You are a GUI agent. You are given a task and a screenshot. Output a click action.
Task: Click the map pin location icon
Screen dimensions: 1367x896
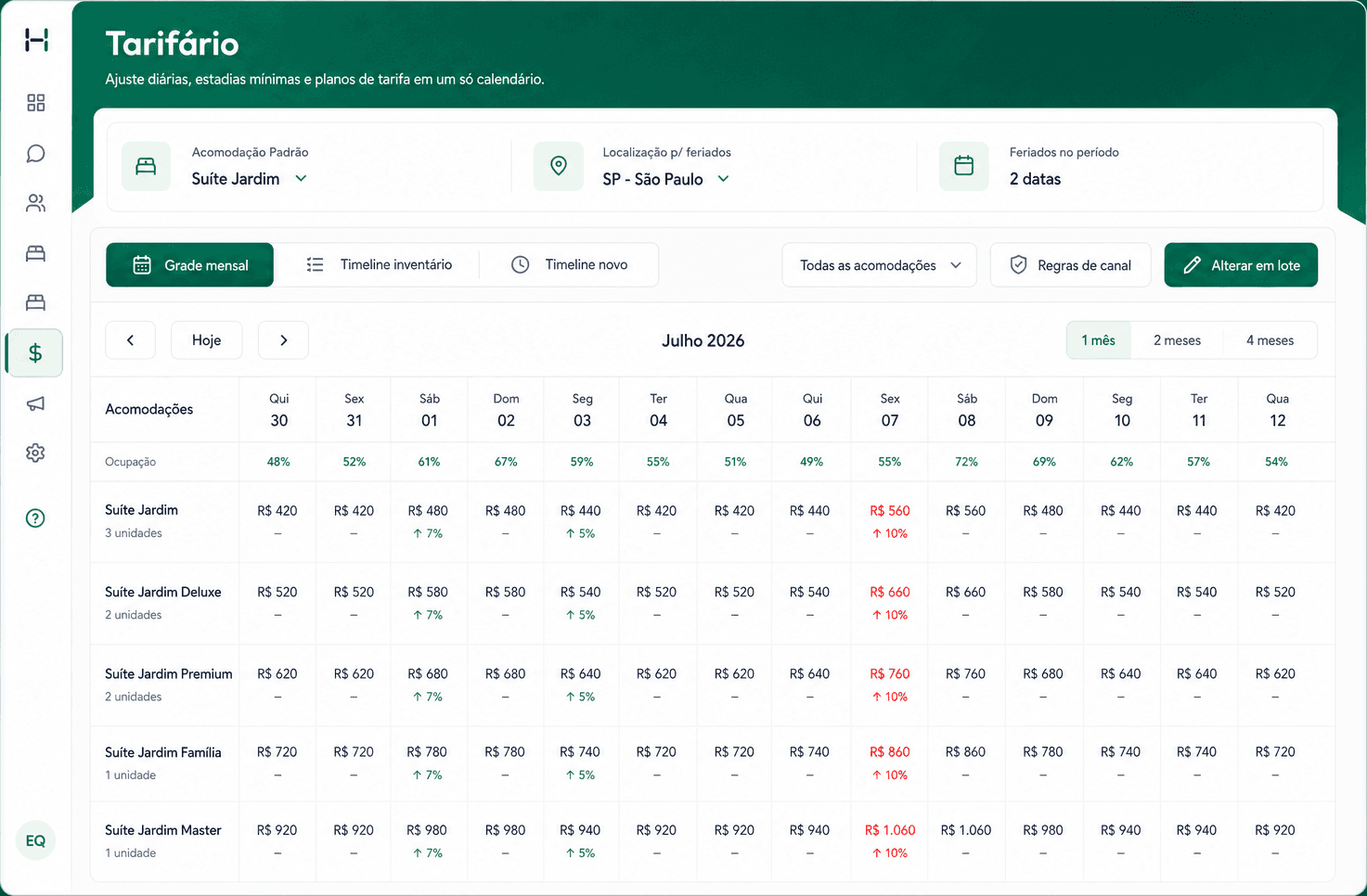(x=558, y=166)
